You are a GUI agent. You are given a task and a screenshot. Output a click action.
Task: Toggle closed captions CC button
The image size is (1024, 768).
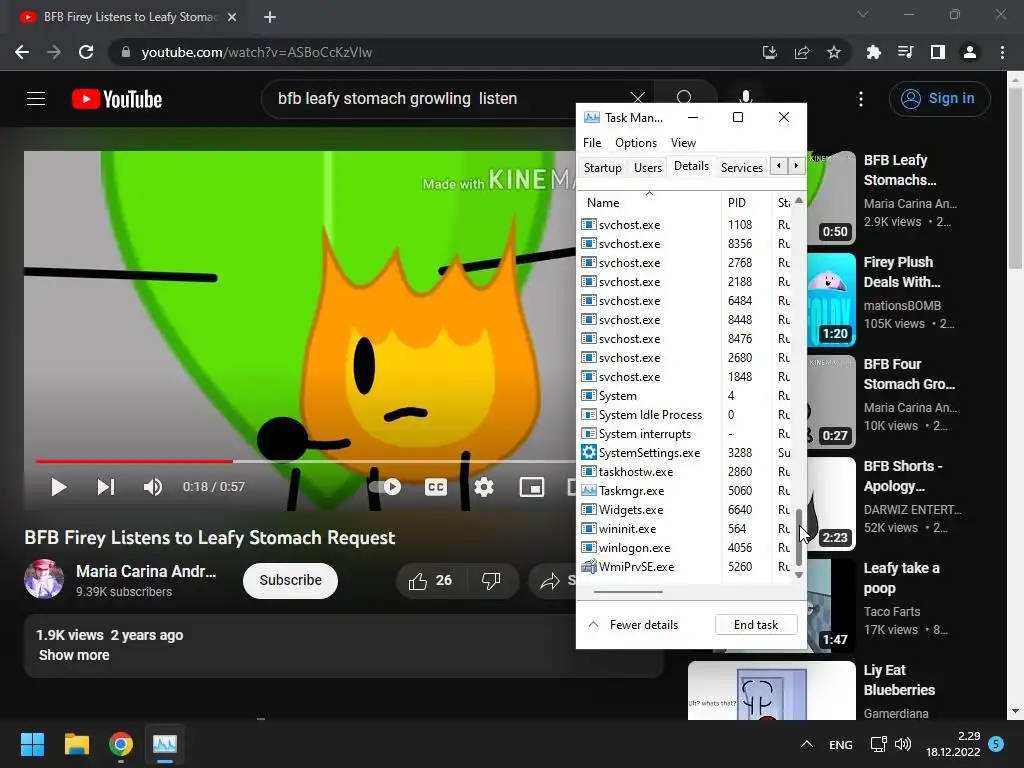436,487
